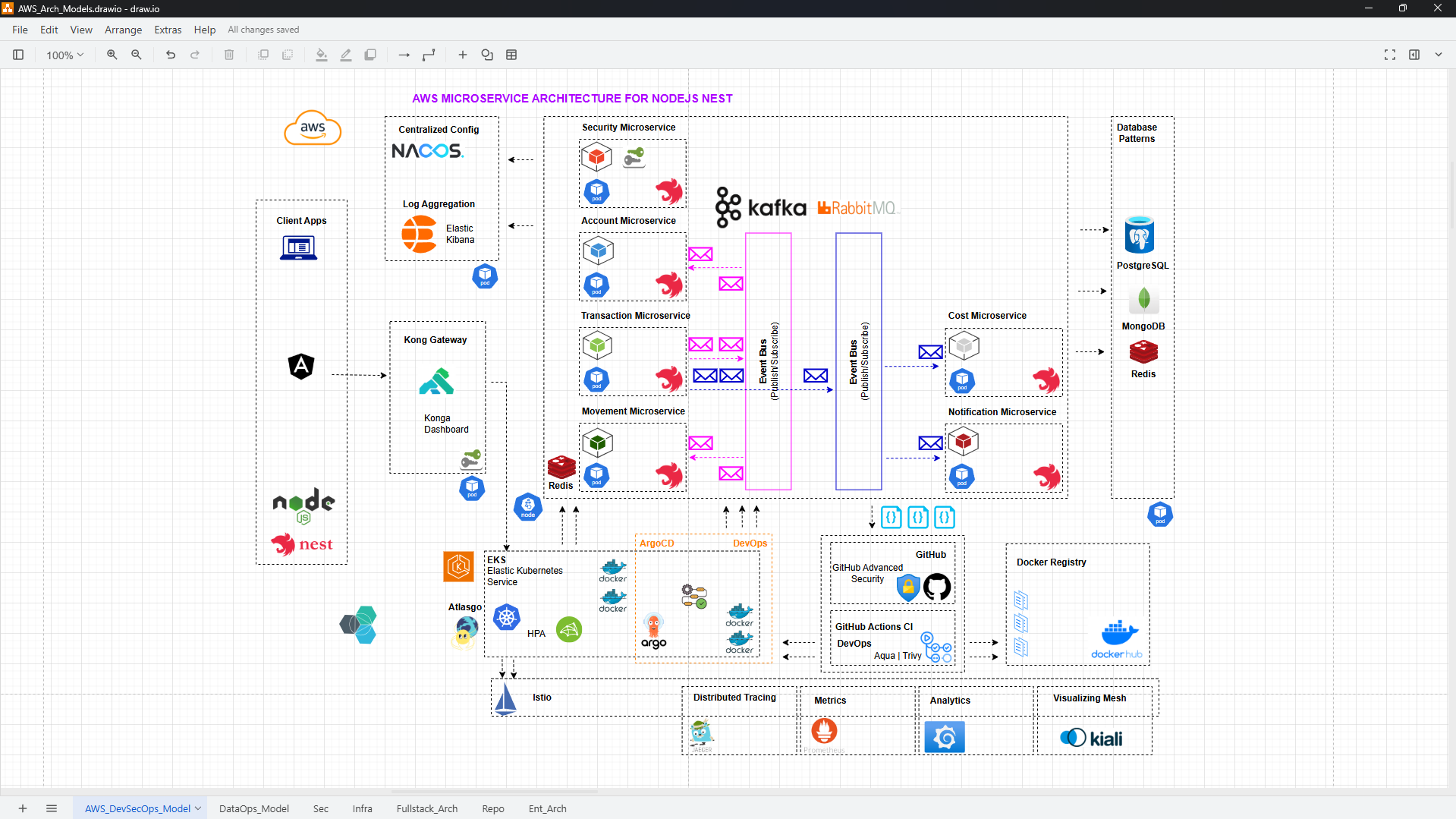
Task: Switch to the DataOps_Model page tab
Action: point(254,808)
